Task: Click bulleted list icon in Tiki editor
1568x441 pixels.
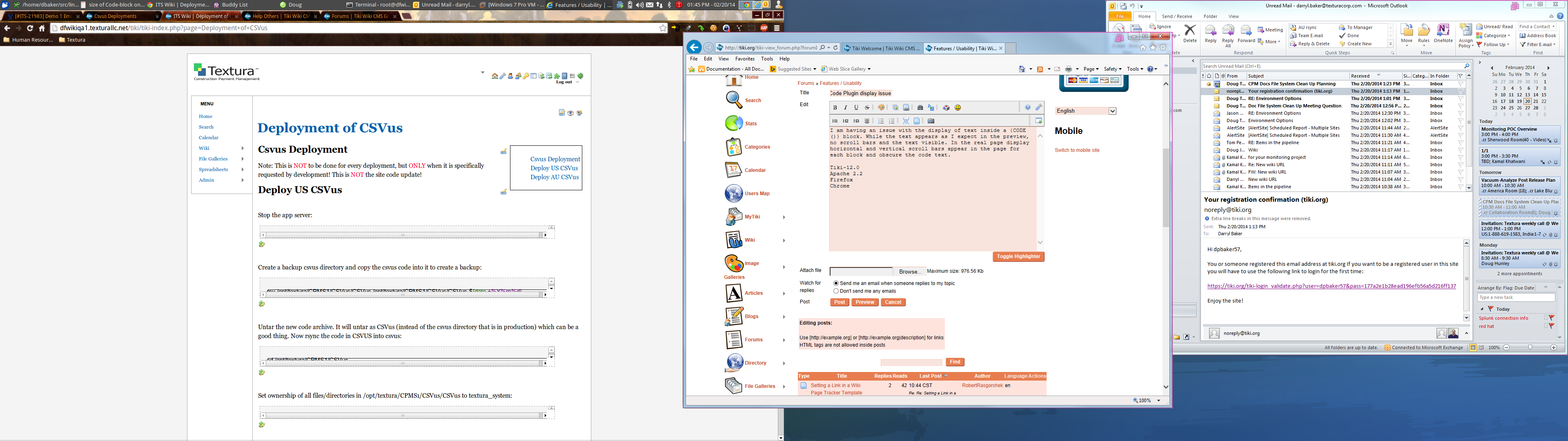Action: pyautogui.click(x=881, y=121)
